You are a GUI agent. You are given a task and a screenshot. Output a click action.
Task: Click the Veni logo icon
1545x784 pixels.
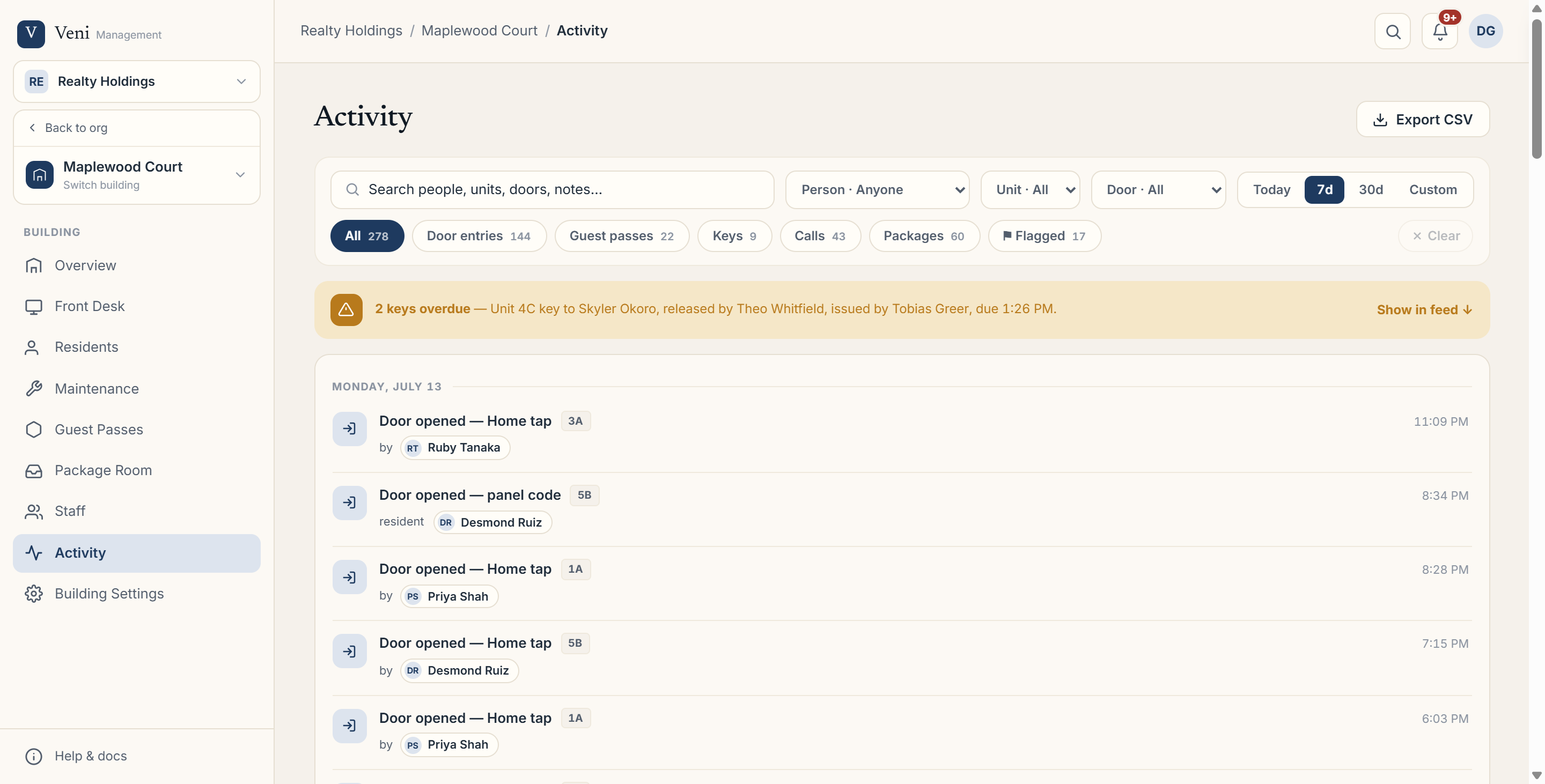click(31, 34)
